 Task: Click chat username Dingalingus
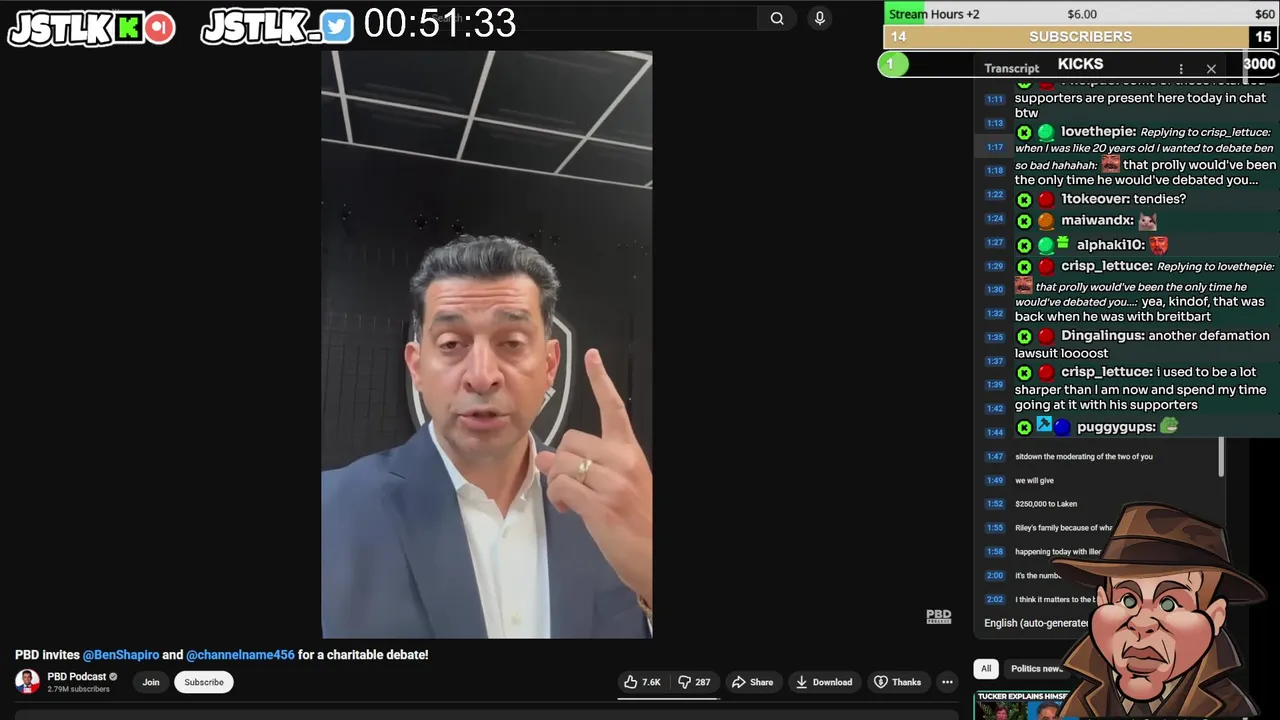[1103, 336]
